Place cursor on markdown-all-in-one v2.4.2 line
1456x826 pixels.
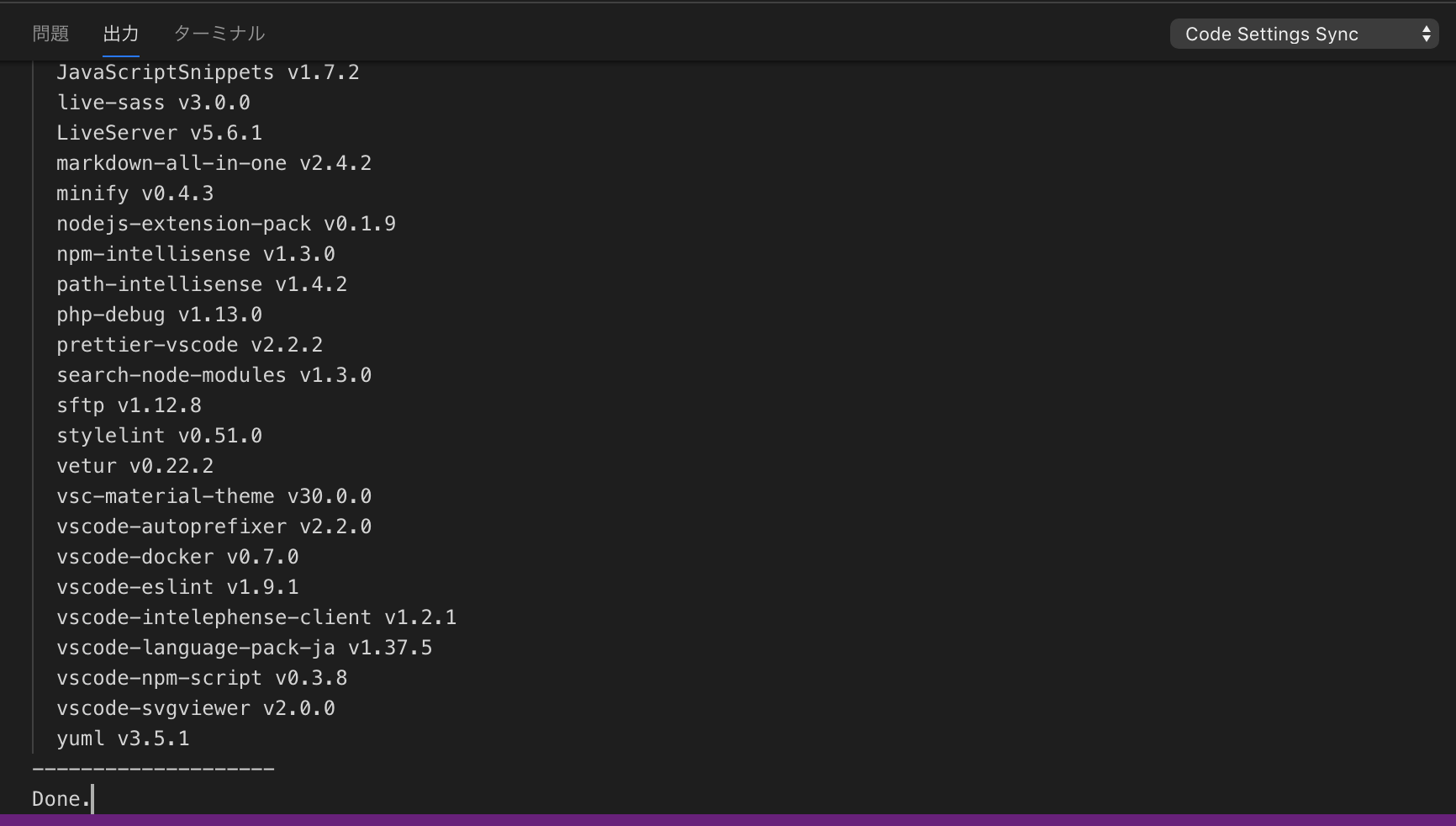coord(214,163)
